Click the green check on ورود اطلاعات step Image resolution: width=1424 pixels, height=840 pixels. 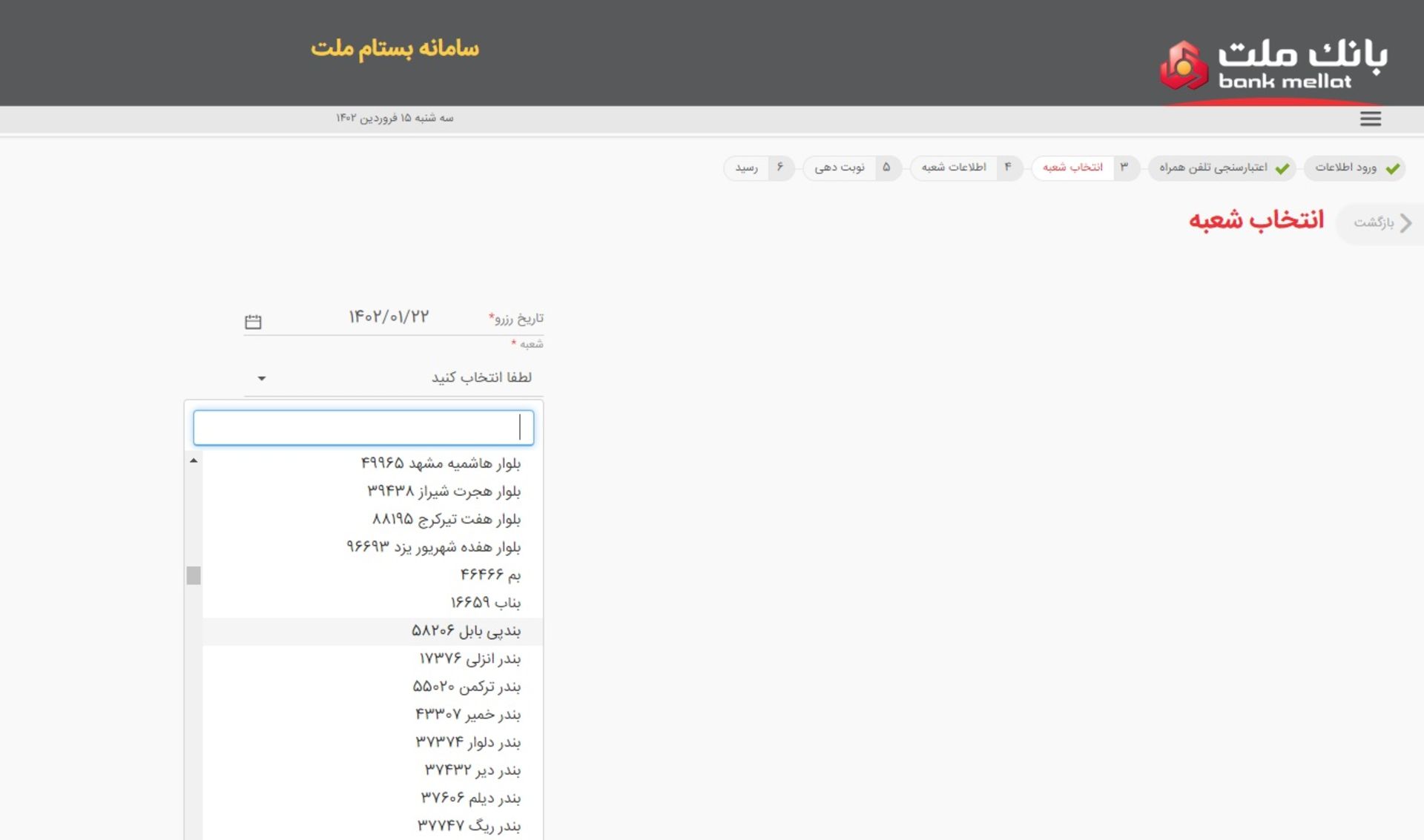pos(1392,168)
